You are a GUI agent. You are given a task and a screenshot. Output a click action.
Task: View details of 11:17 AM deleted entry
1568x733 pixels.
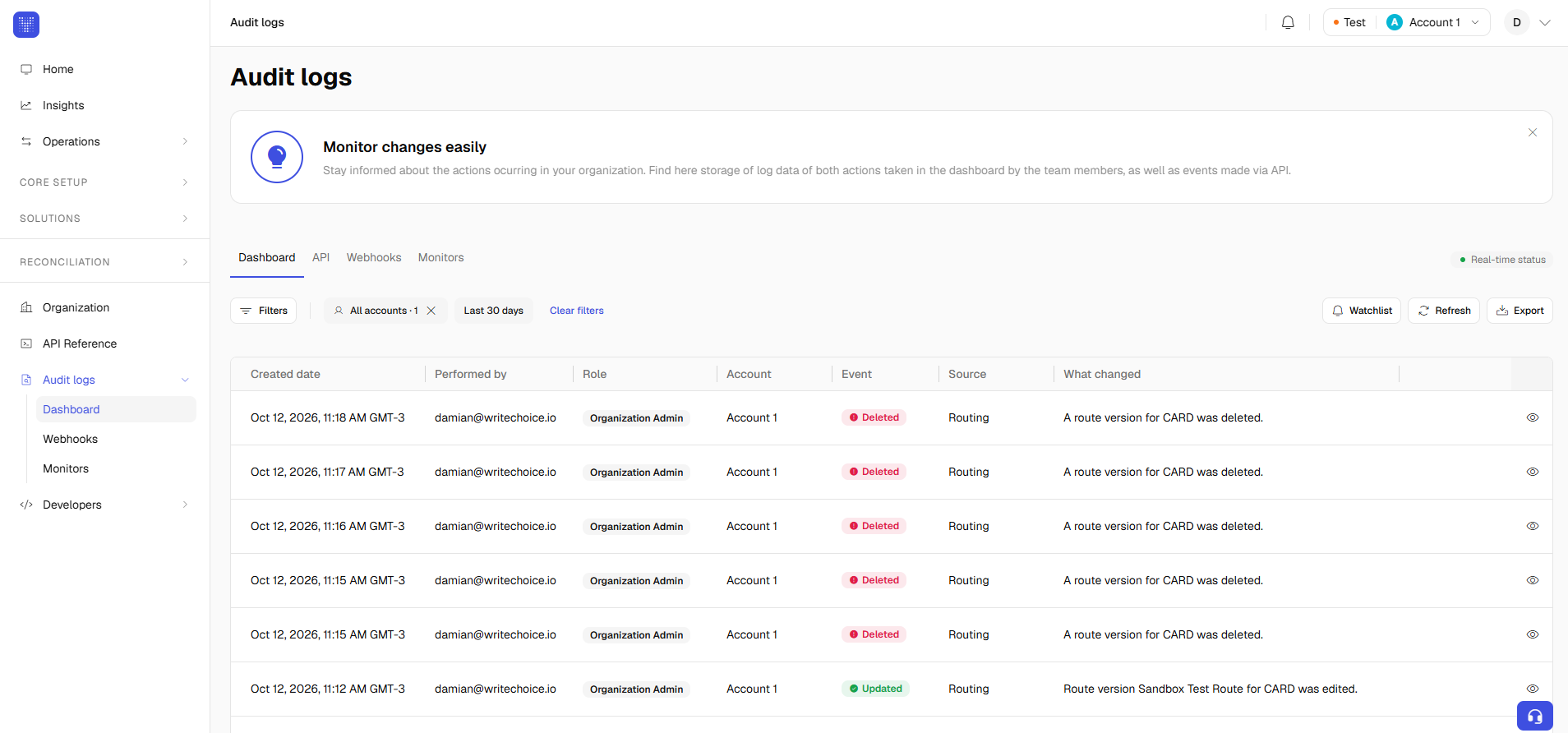(1532, 472)
